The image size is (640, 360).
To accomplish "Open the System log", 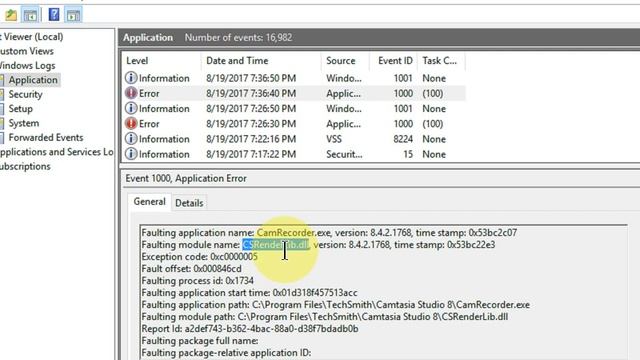I will [24, 123].
